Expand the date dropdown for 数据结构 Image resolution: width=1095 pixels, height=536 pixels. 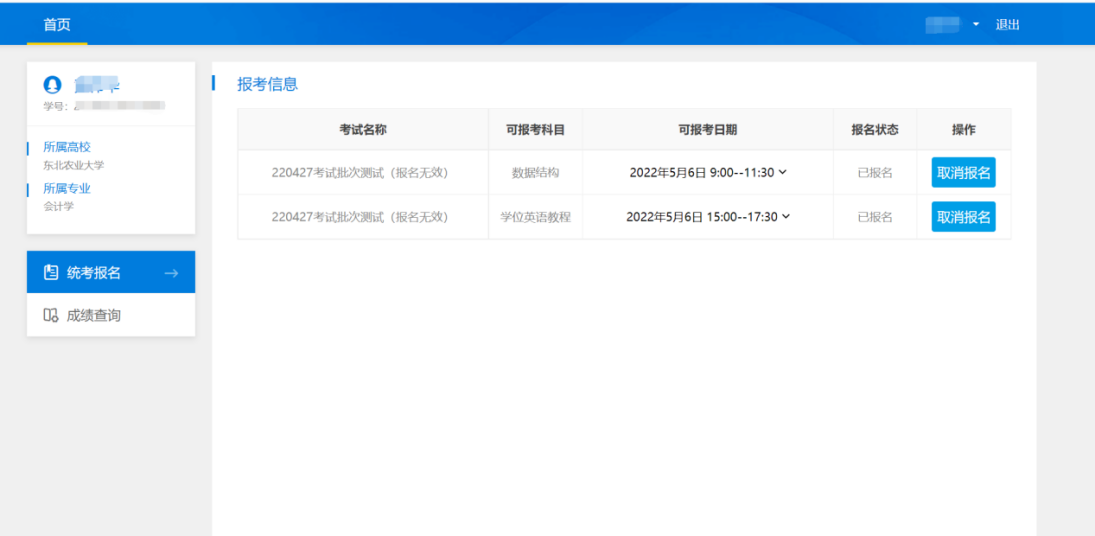(x=782, y=172)
